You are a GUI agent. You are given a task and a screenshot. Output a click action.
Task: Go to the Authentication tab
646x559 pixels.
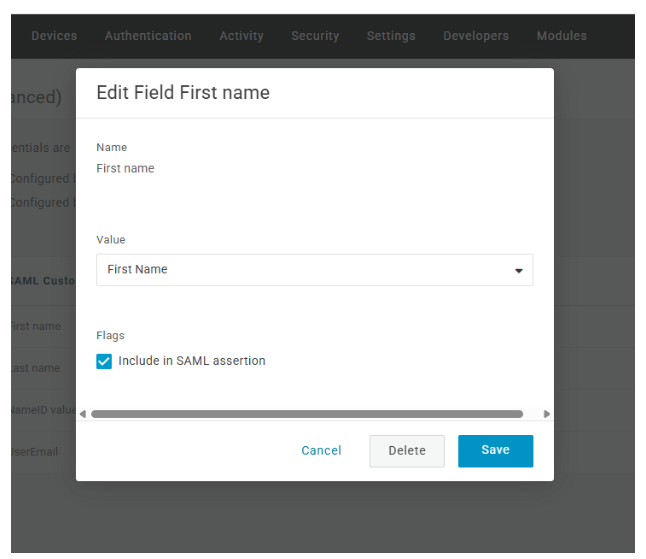(x=148, y=36)
